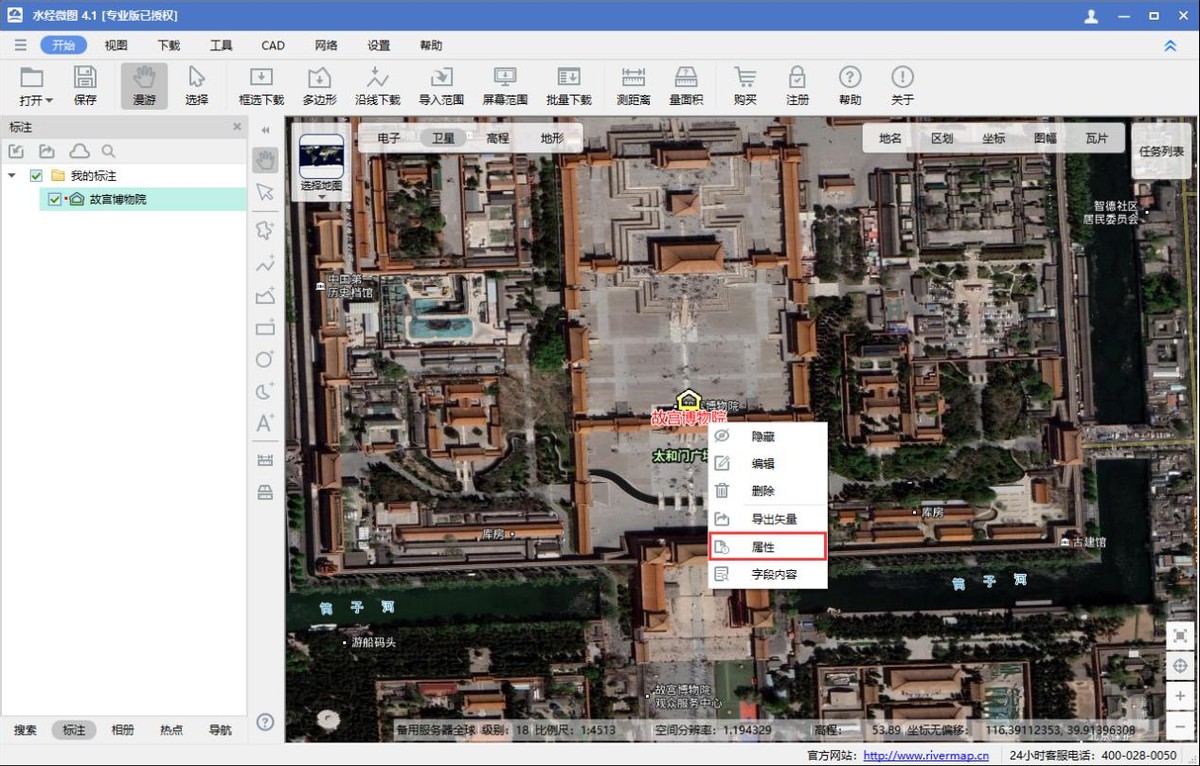The height and width of the screenshot is (766, 1200).
Task: Close the 标注 side panel
Action: 237,127
